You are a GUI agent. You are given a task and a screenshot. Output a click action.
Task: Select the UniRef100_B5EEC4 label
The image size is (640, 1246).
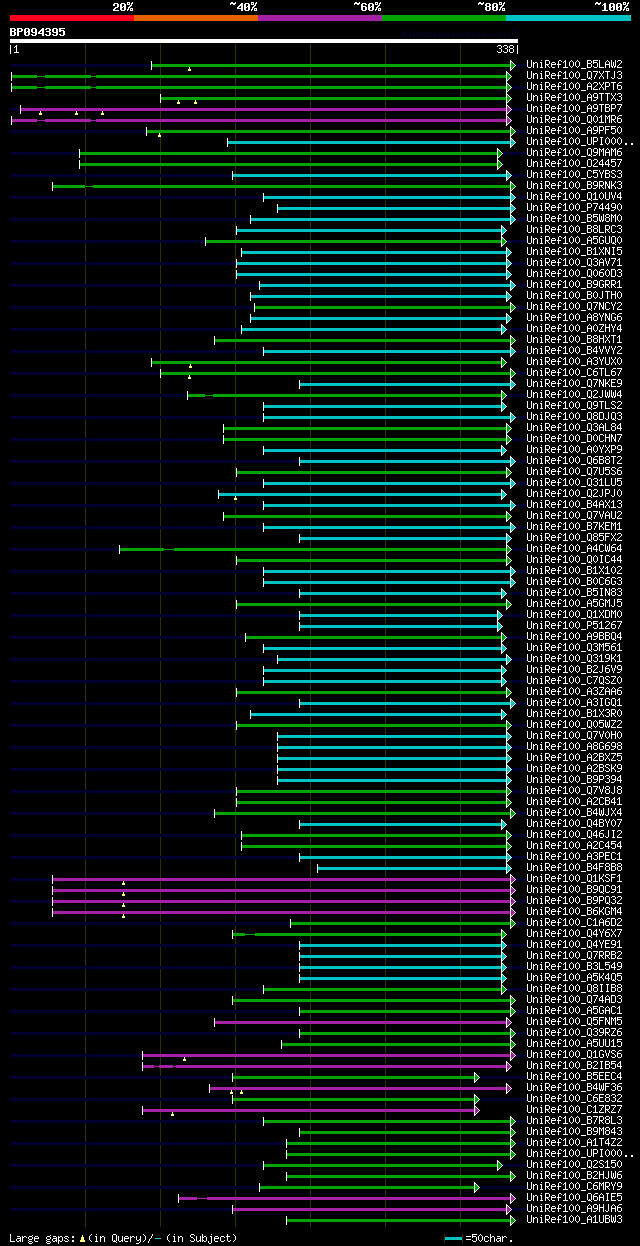pyautogui.click(x=574, y=1077)
